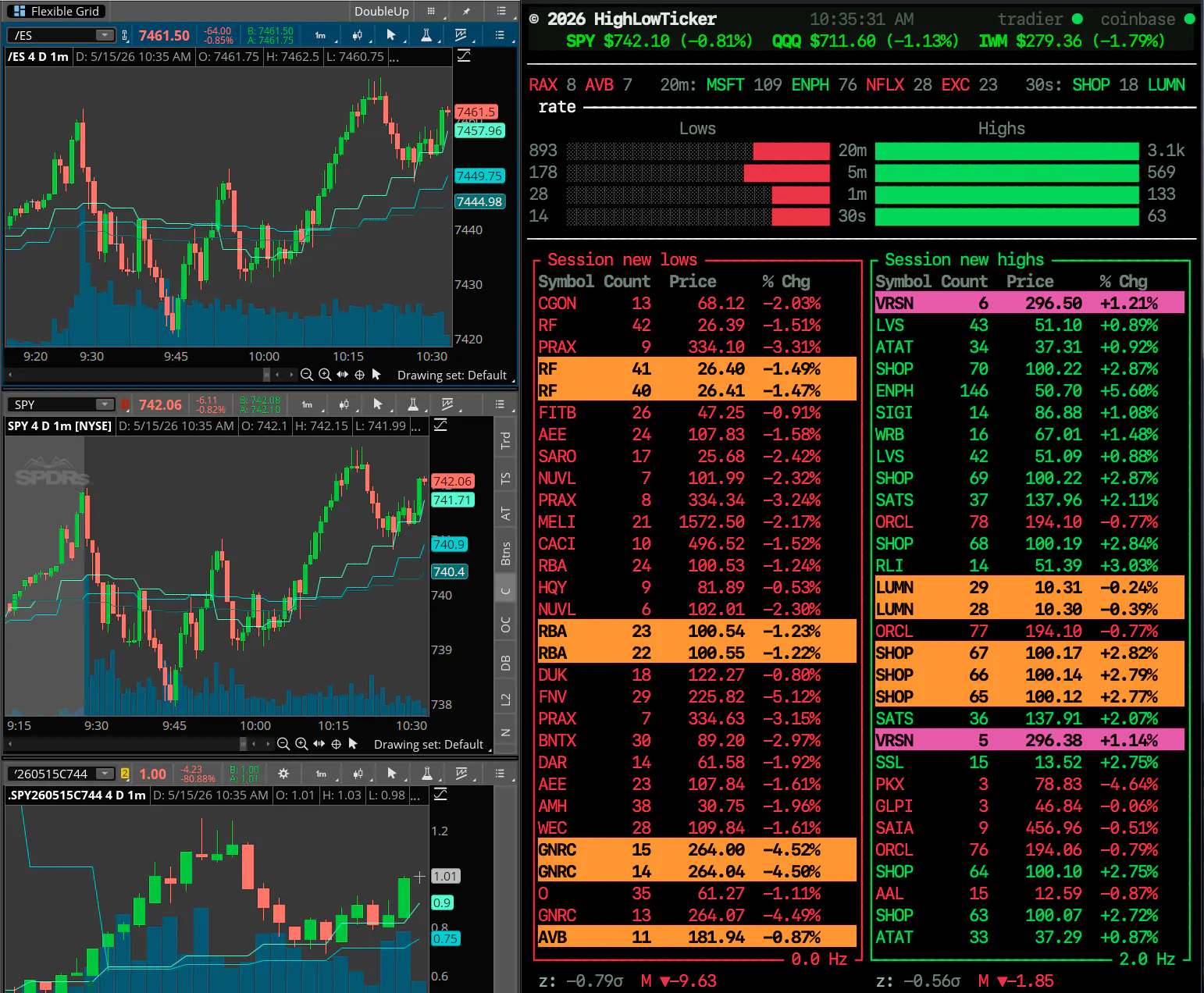Click the candlestick chart style icon on SPY chart
The image size is (1204, 993).
[344, 404]
